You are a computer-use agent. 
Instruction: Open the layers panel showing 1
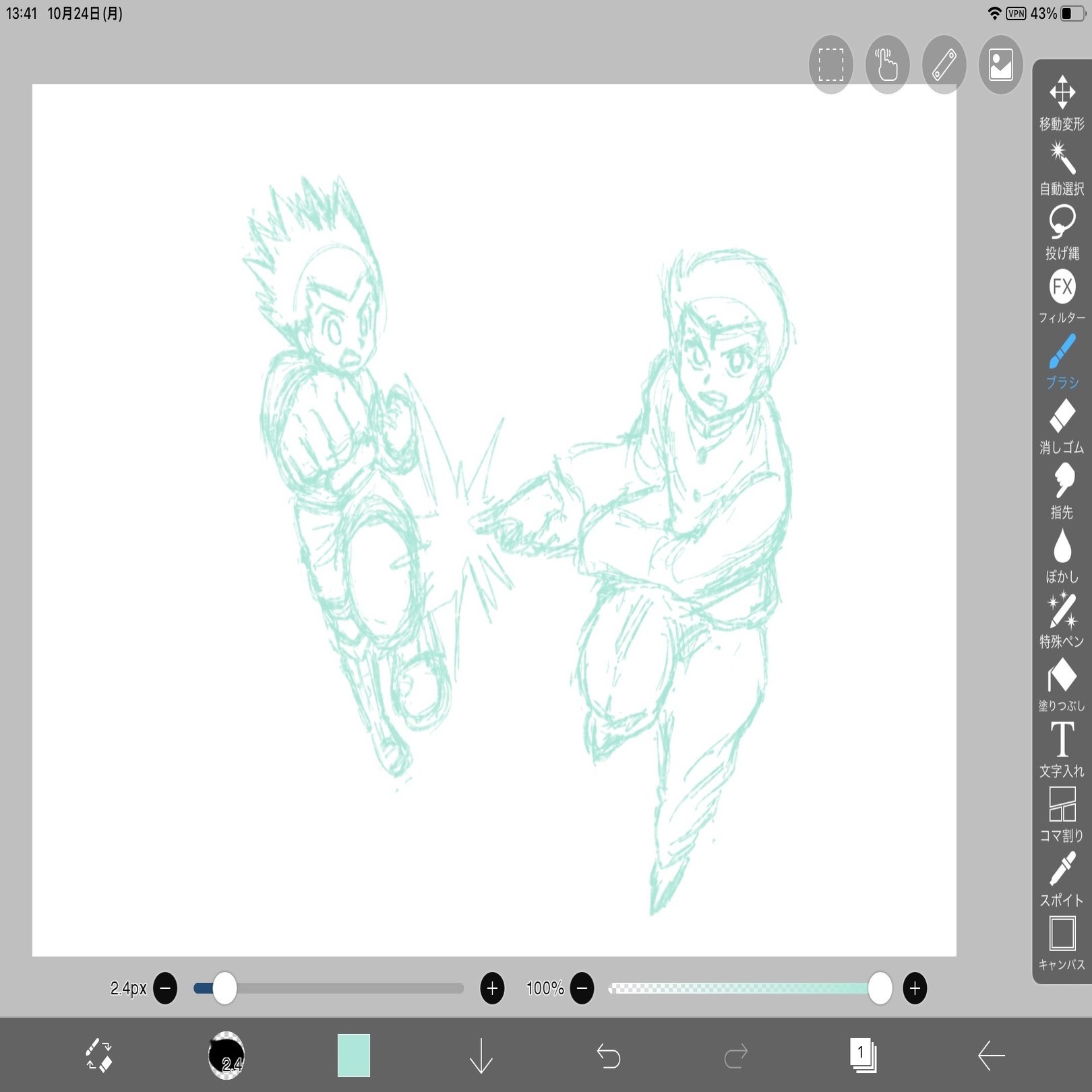click(863, 1056)
